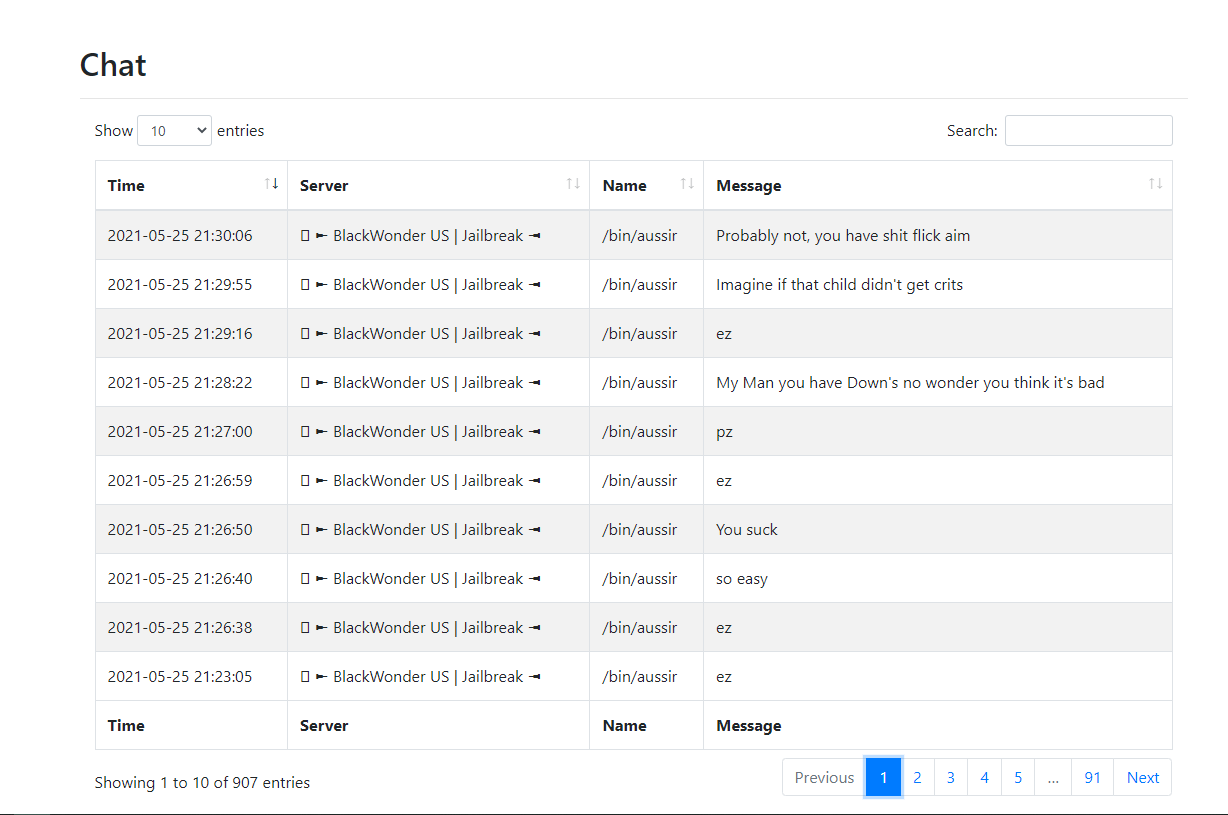
Task: Click the Time header label
Action: 126,185
